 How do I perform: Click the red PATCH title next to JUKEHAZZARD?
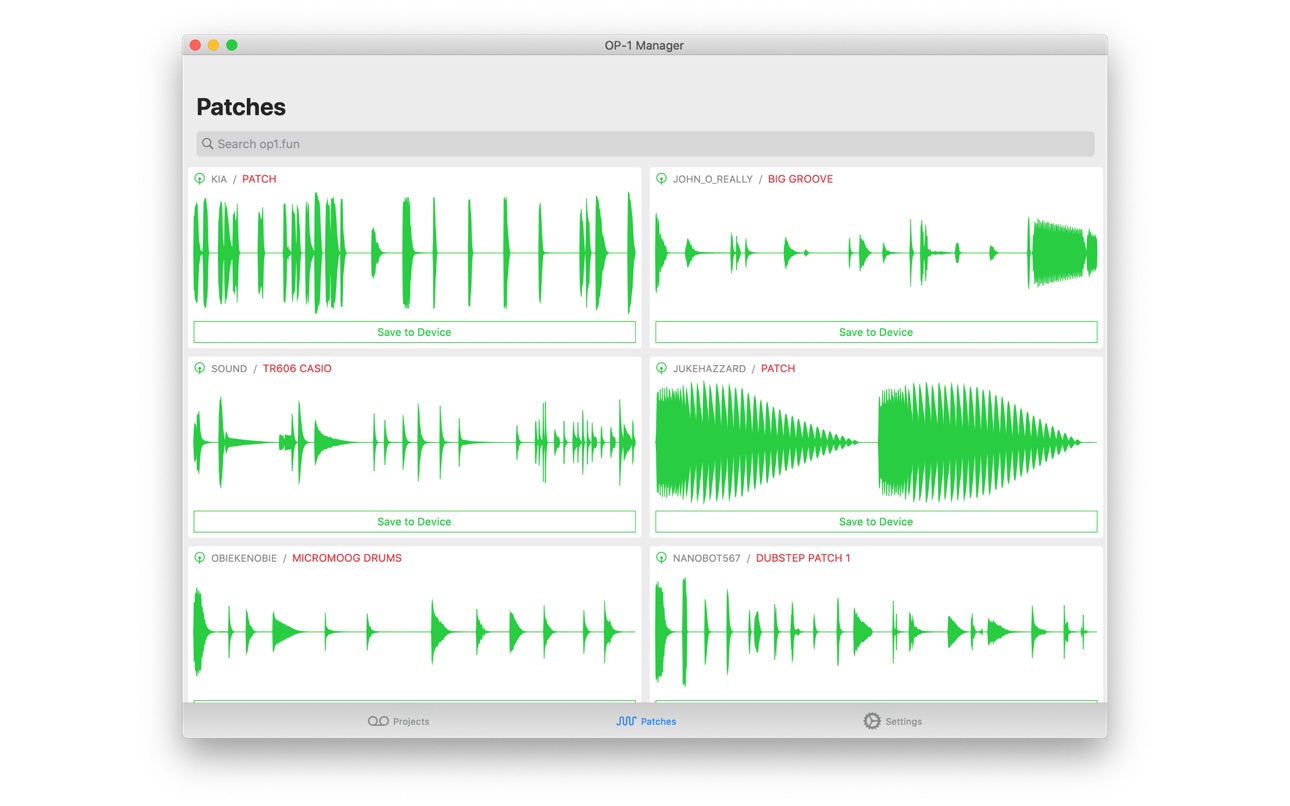pos(778,369)
